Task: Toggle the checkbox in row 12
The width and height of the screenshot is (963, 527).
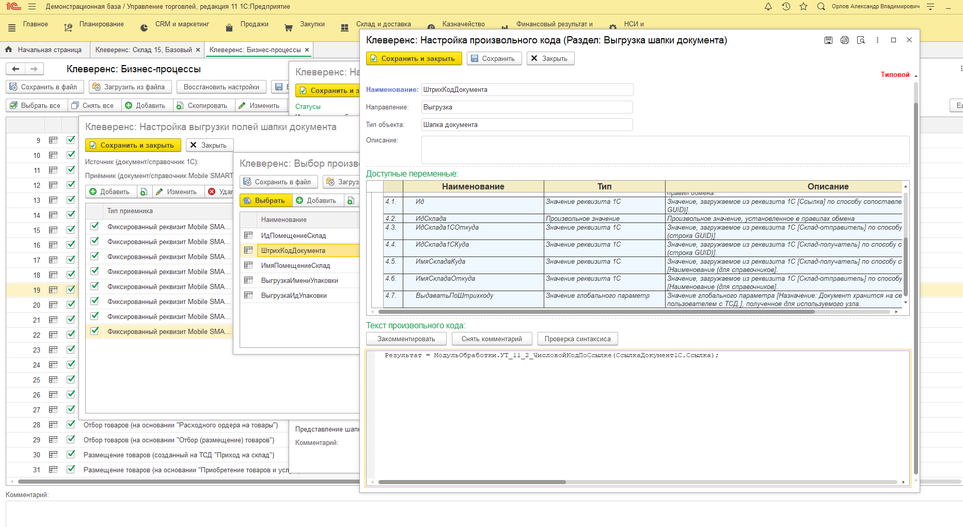Action: [71, 184]
